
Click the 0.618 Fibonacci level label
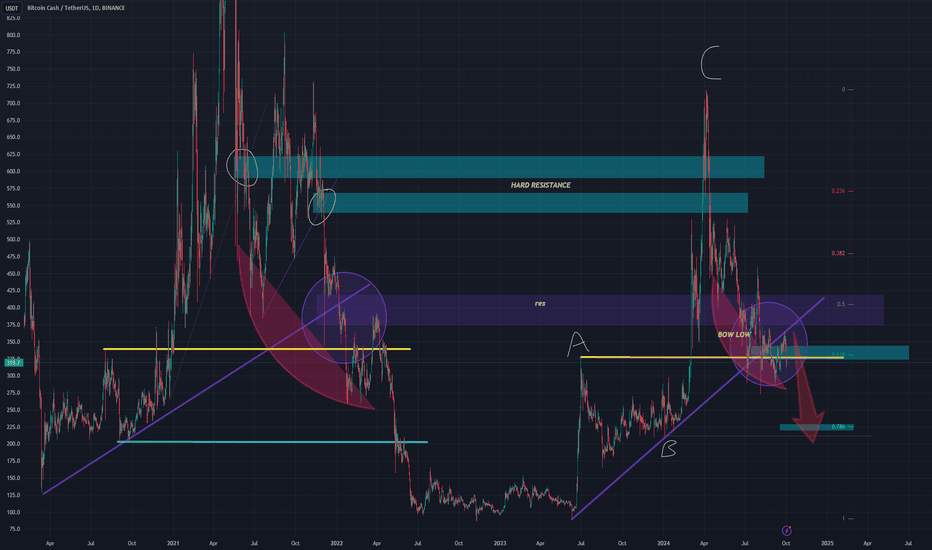click(x=838, y=355)
